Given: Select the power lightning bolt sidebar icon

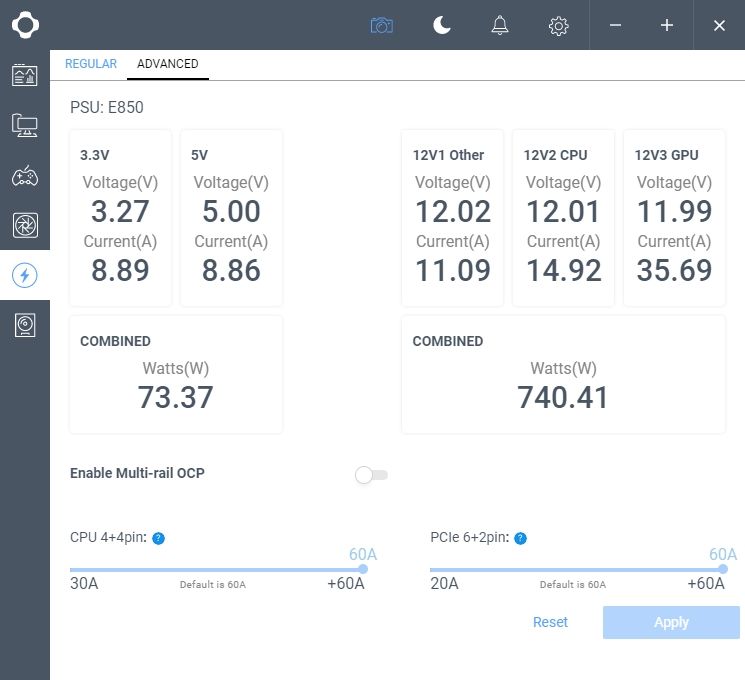Looking at the screenshot, I should (x=25, y=275).
